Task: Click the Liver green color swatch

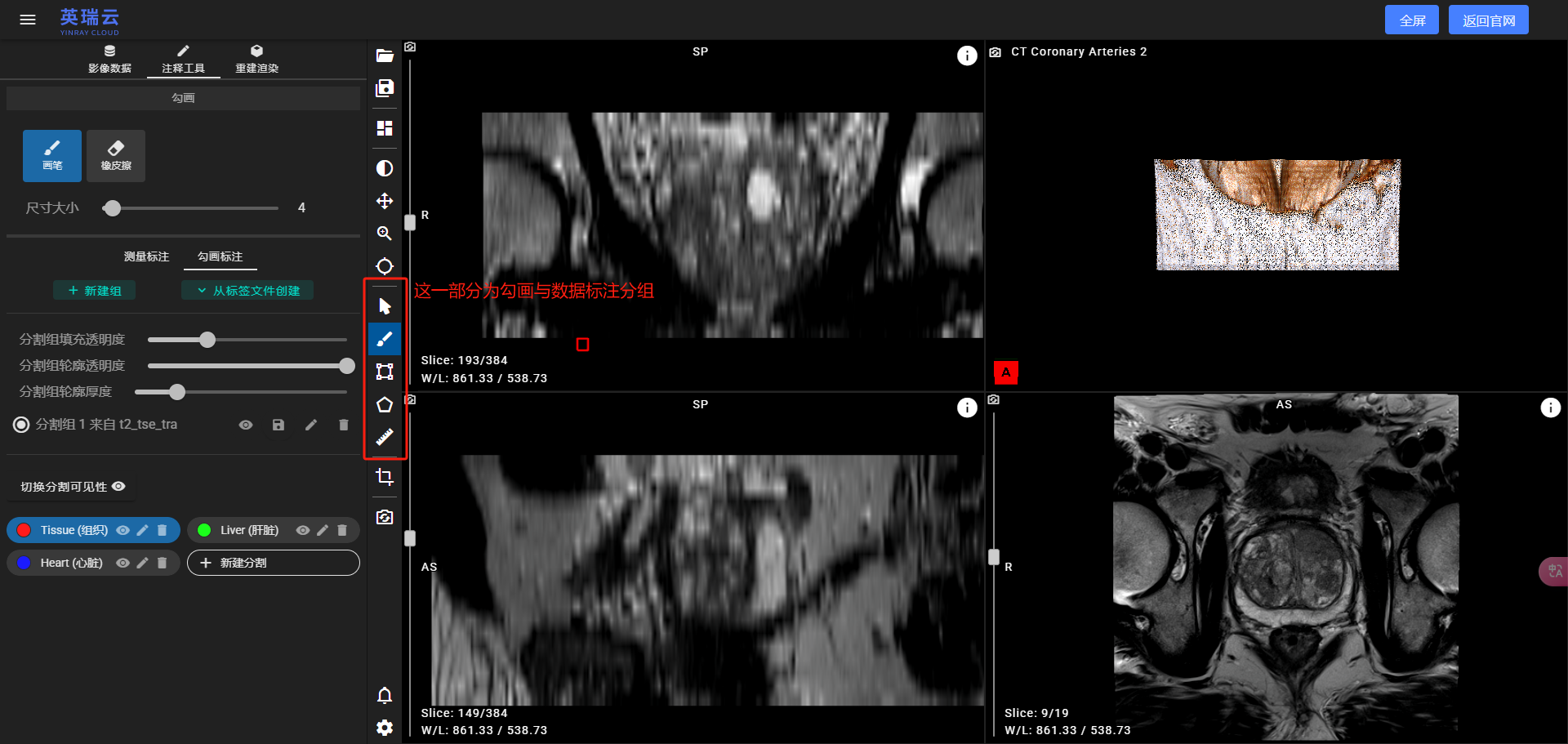Action: (204, 530)
